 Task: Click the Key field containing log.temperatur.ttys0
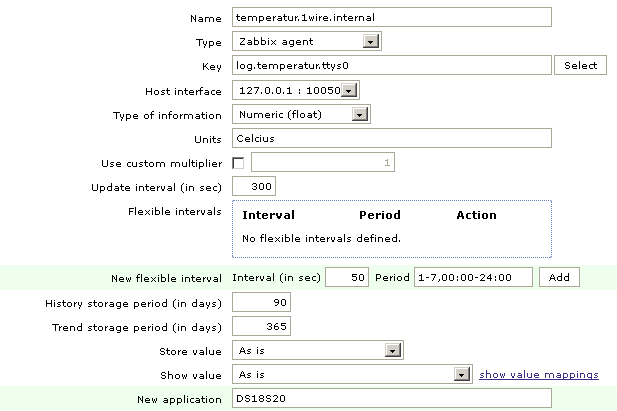(391, 66)
